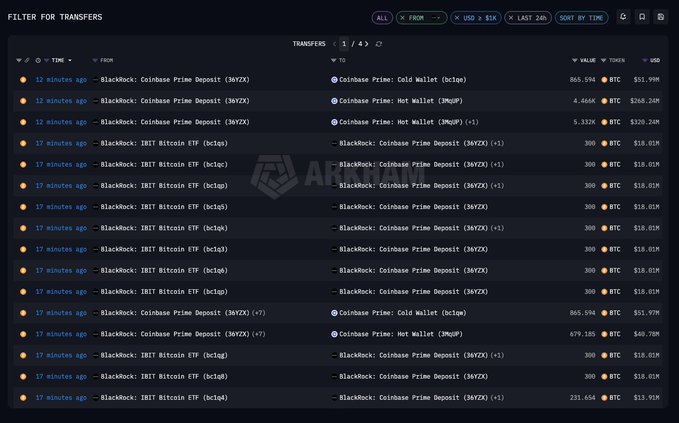The height and width of the screenshot is (423, 679).
Task: Remove the LAST 24h filter X
Action: click(511, 18)
